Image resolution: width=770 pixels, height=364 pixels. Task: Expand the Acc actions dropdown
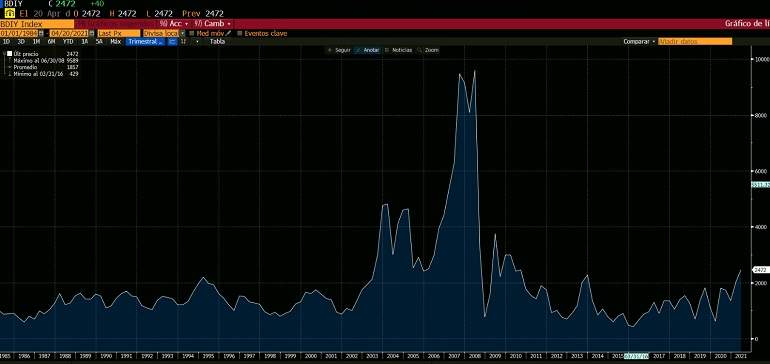174,24
